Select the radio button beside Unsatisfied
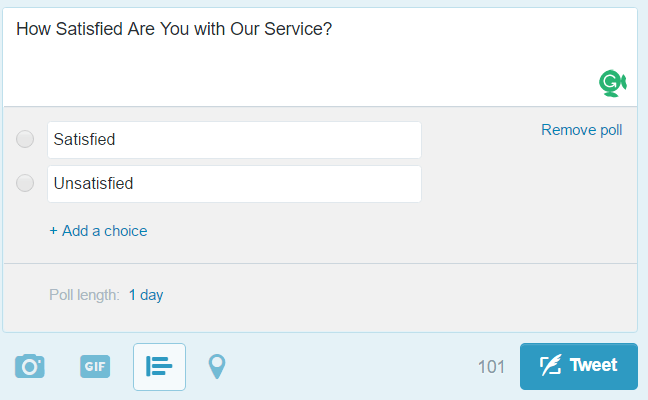Viewport: 648px width, 400px height. coord(26,183)
